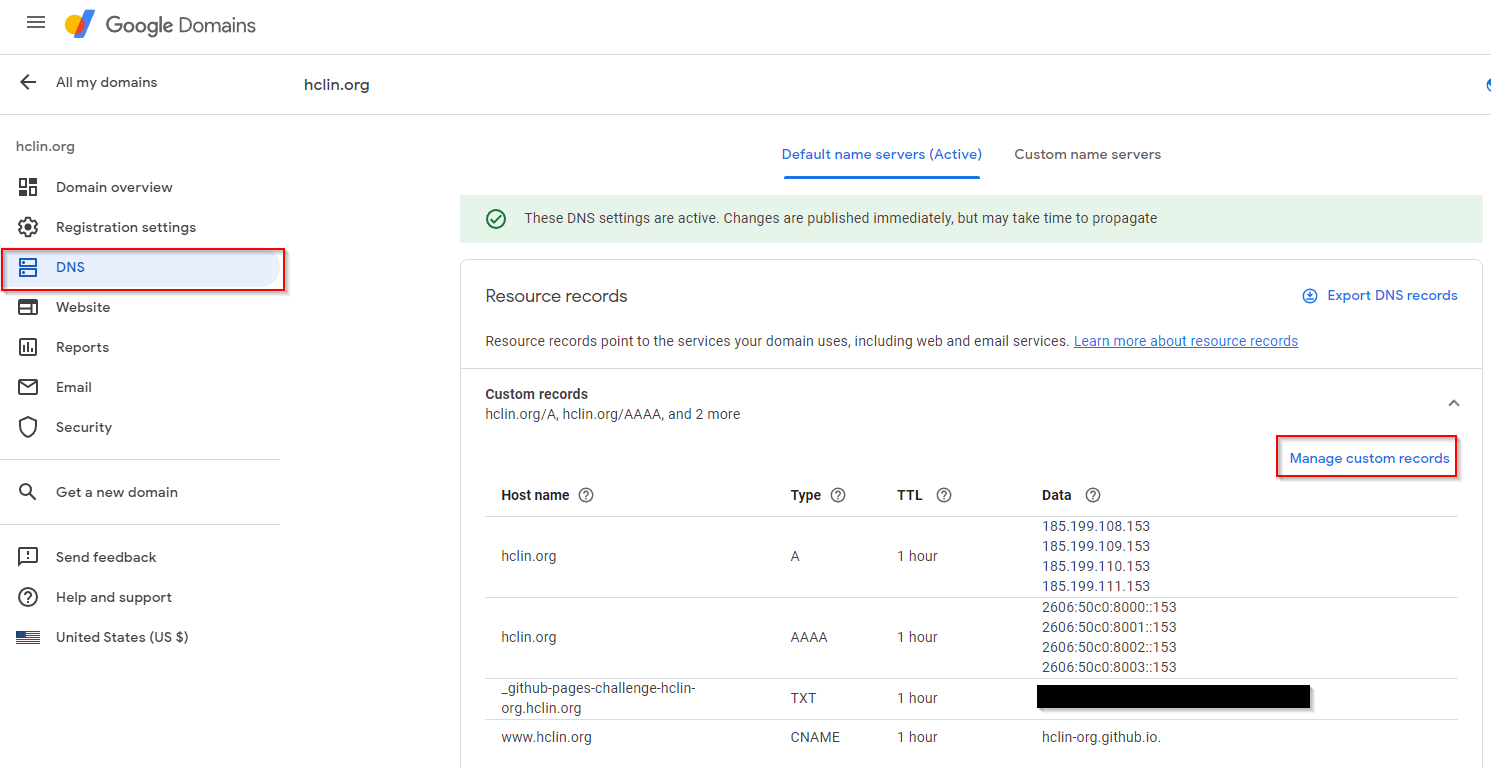The image size is (1491, 768).
Task: Click the green active checkmark icon
Action: point(496,218)
